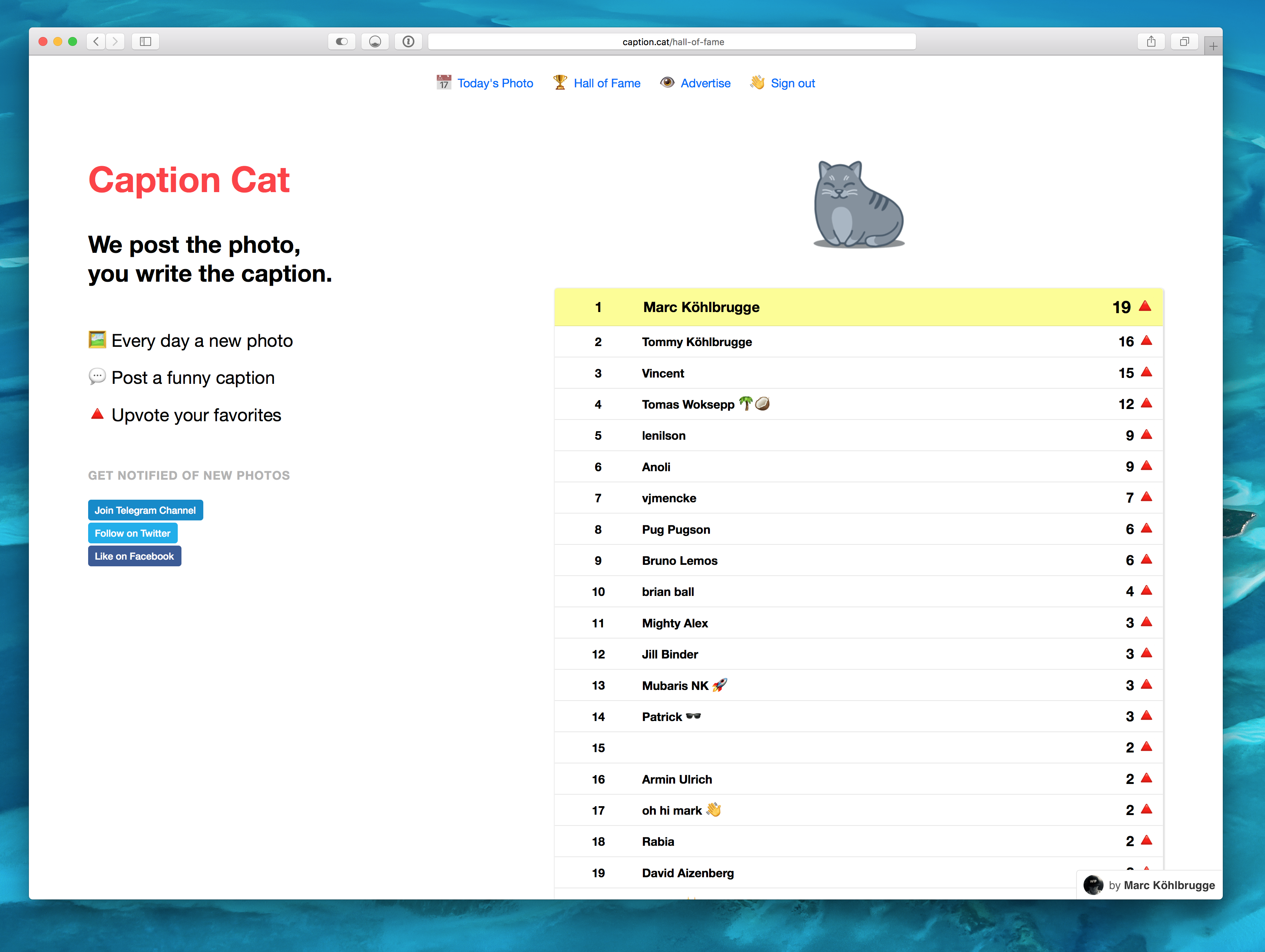Screen dimensions: 1265x952
Task: Click the upvote triangle for Pug Pugson
Action: tap(1146, 528)
